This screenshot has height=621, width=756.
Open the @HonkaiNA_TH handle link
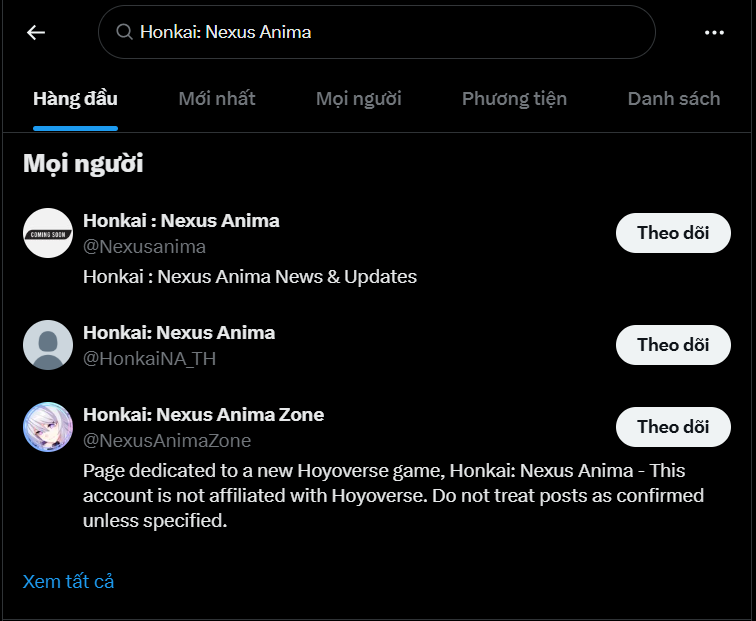(x=150, y=359)
